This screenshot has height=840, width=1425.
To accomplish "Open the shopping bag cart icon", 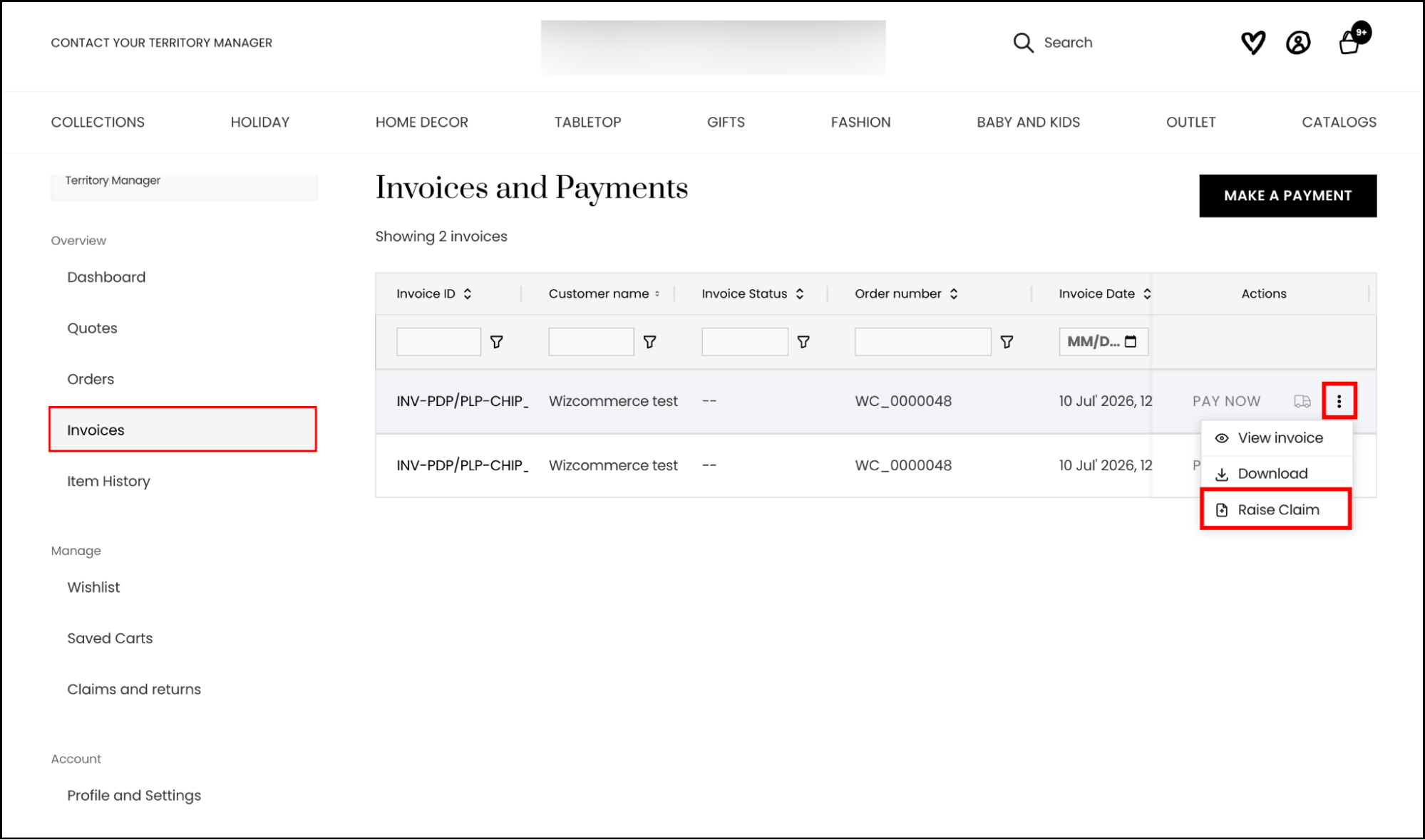I will click(x=1349, y=43).
